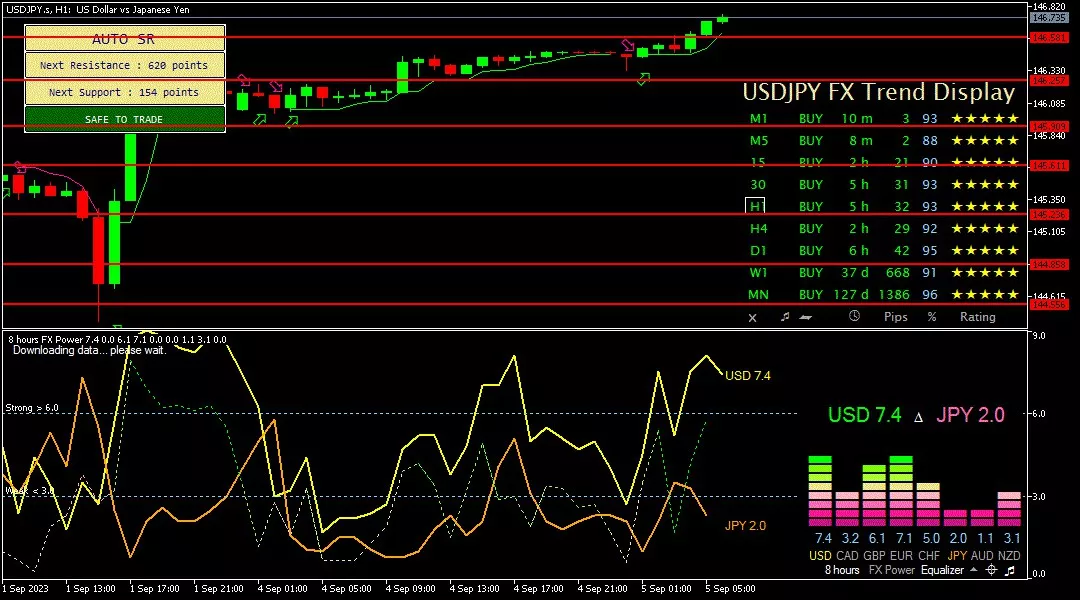Click the red 146.257 level price label

point(1049,81)
